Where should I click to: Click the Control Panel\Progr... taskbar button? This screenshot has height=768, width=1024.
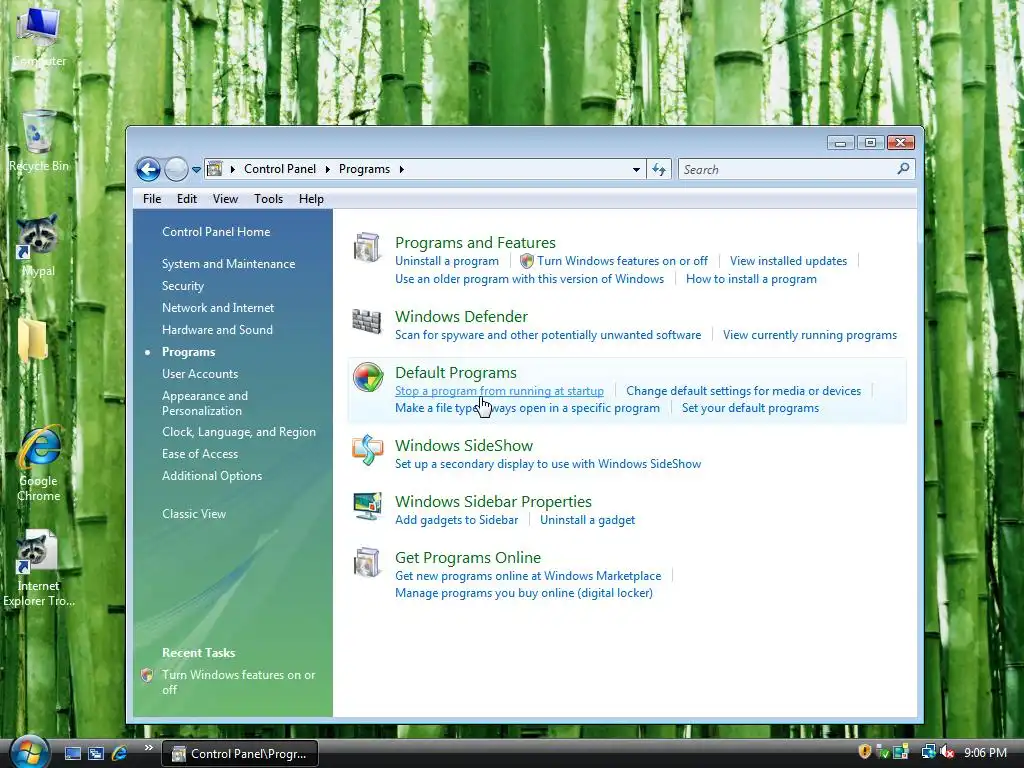(239, 754)
